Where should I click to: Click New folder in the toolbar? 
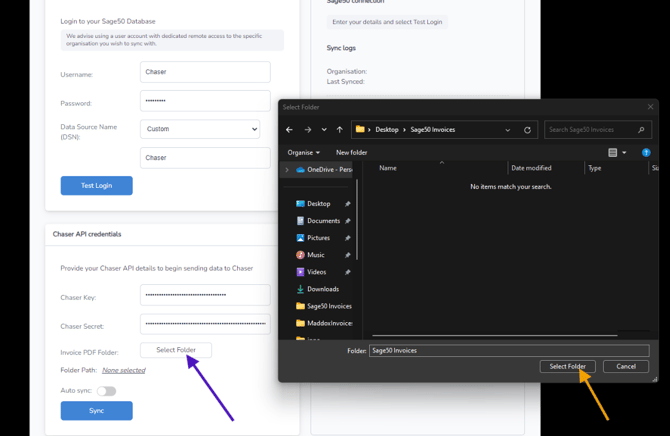point(351,153)
